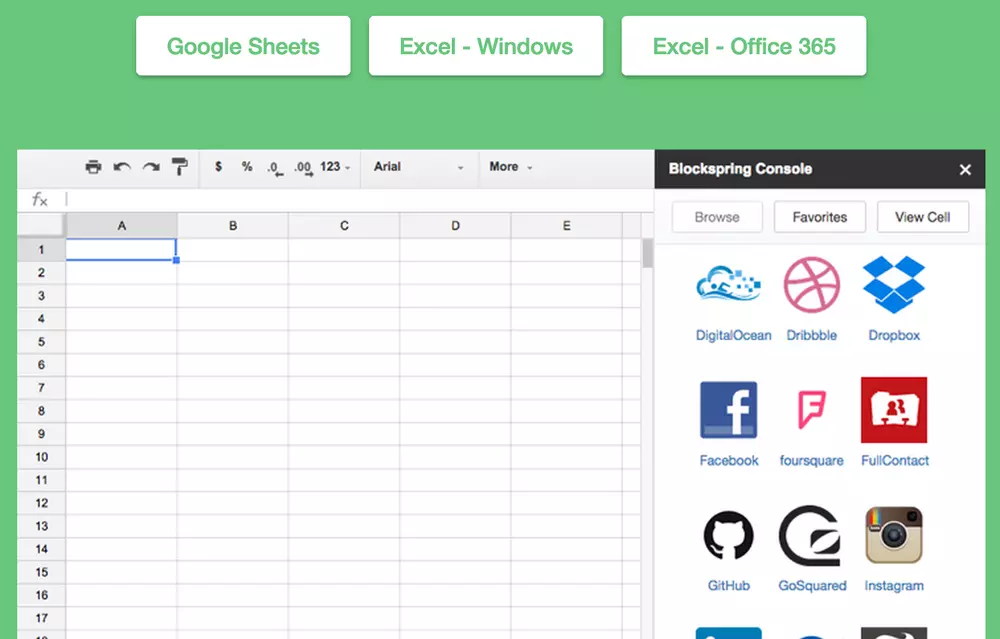Image resolution: width=1000 pixels, height=639 pixels.
Task: Select column B header
Action: [233, 226]
